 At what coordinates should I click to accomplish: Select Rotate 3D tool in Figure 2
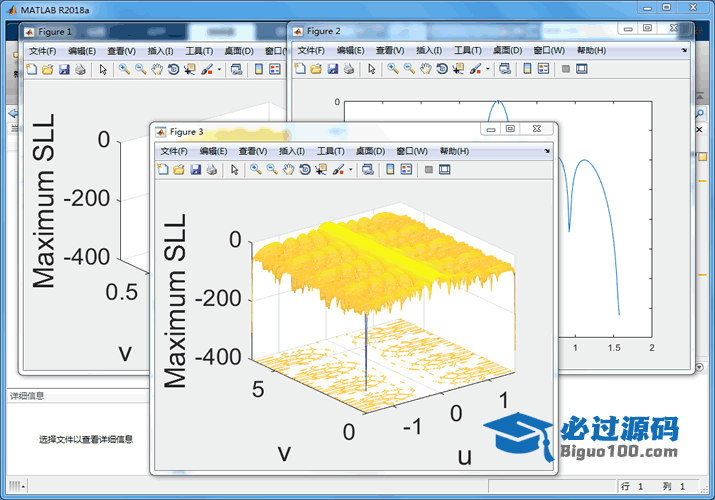click(442, 69)
